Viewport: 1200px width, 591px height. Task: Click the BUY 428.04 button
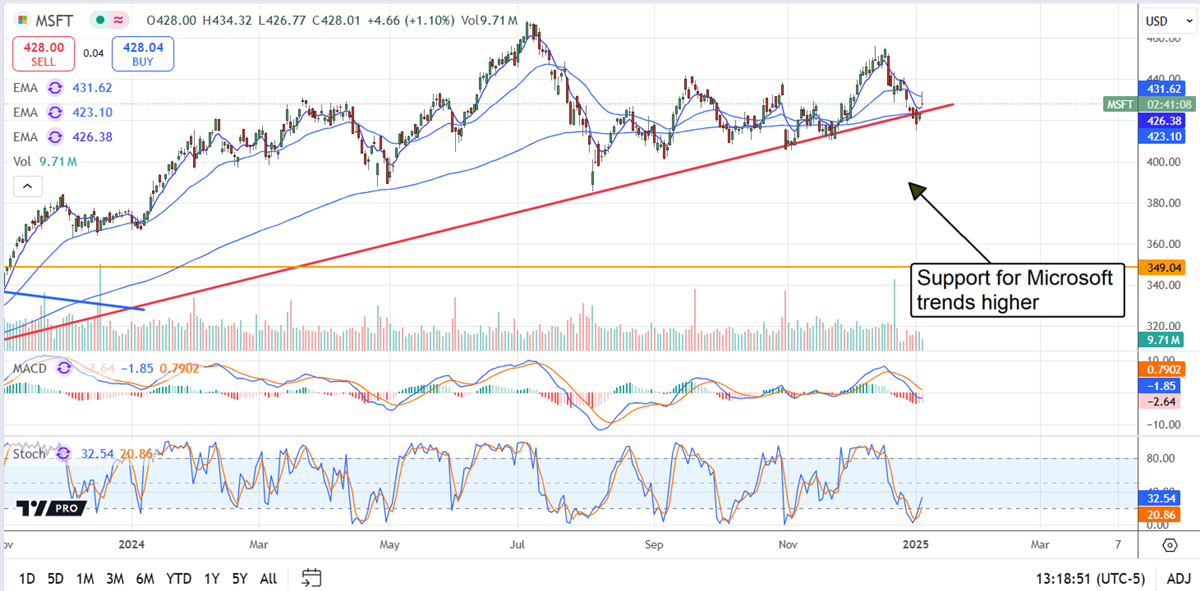click(142, 54)
